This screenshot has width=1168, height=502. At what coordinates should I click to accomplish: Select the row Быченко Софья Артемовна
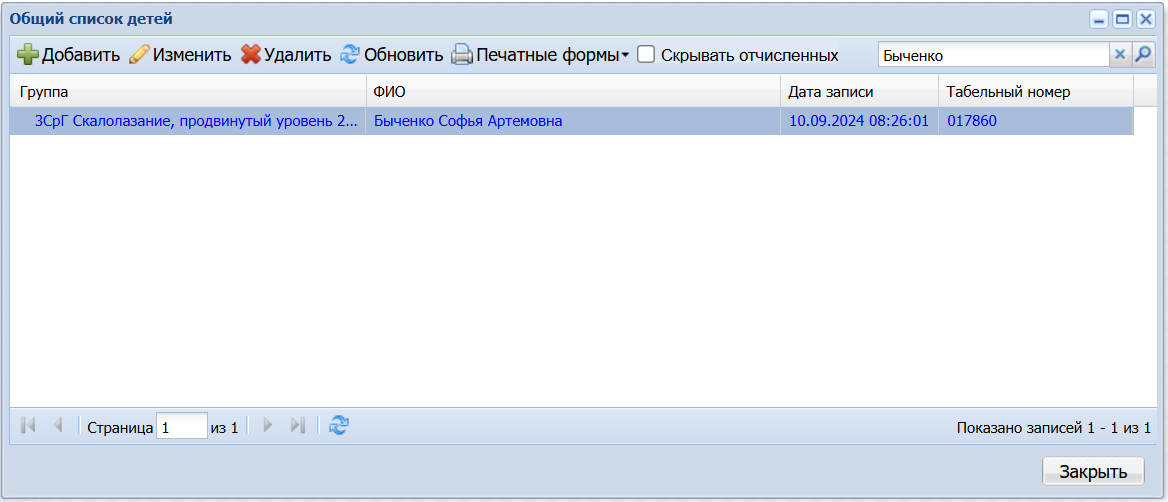tap(571, 121)
